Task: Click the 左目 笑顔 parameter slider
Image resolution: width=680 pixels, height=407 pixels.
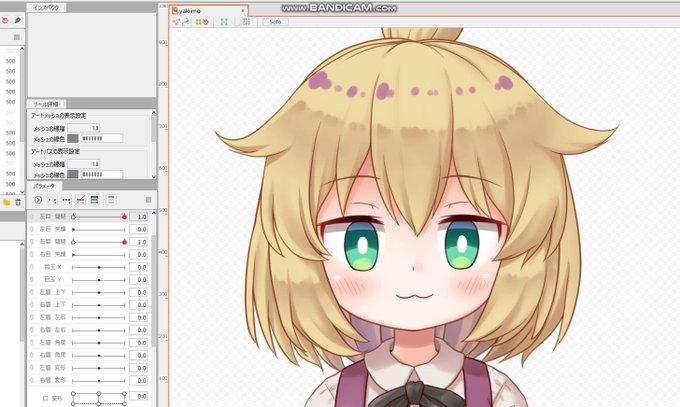Action: tap(99, 229)
